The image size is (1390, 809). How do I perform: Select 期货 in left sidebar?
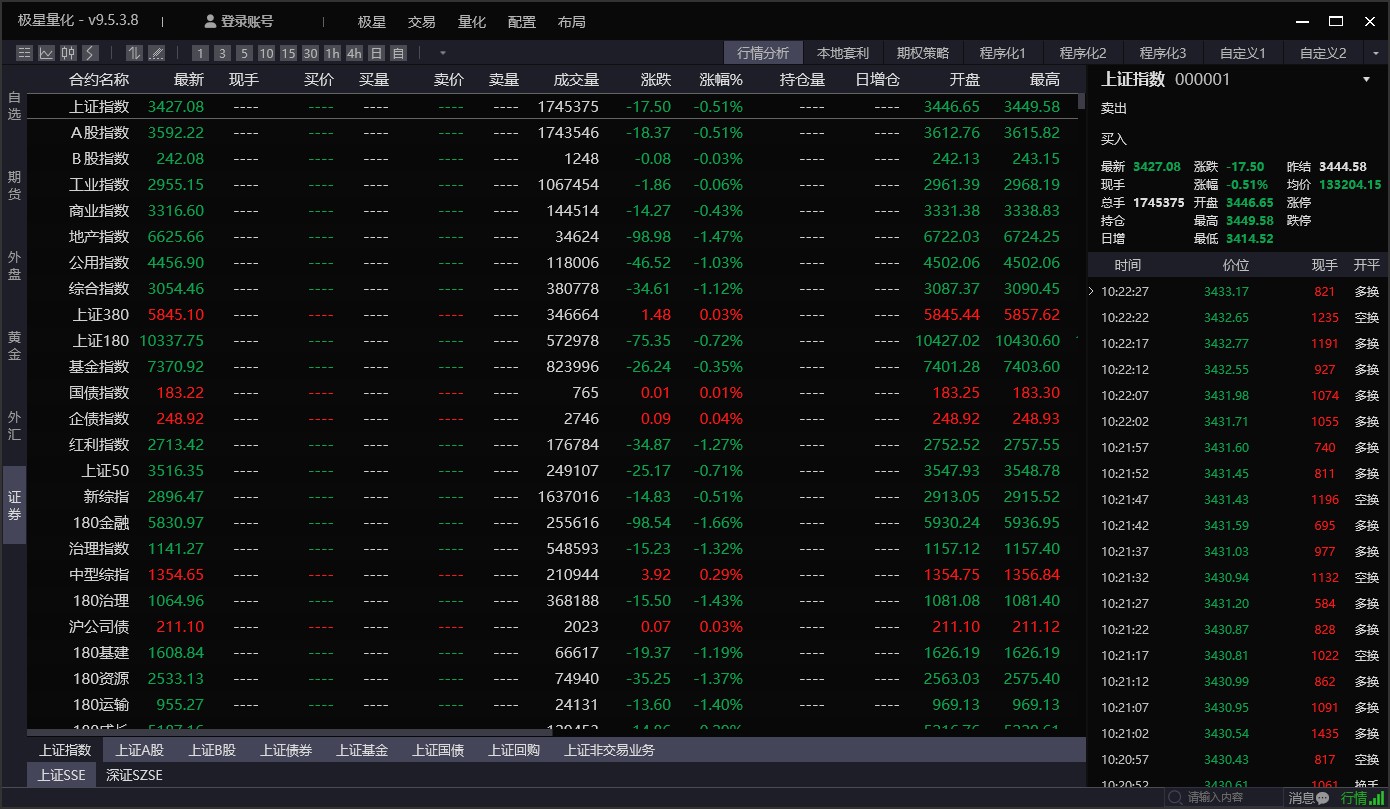14,185
